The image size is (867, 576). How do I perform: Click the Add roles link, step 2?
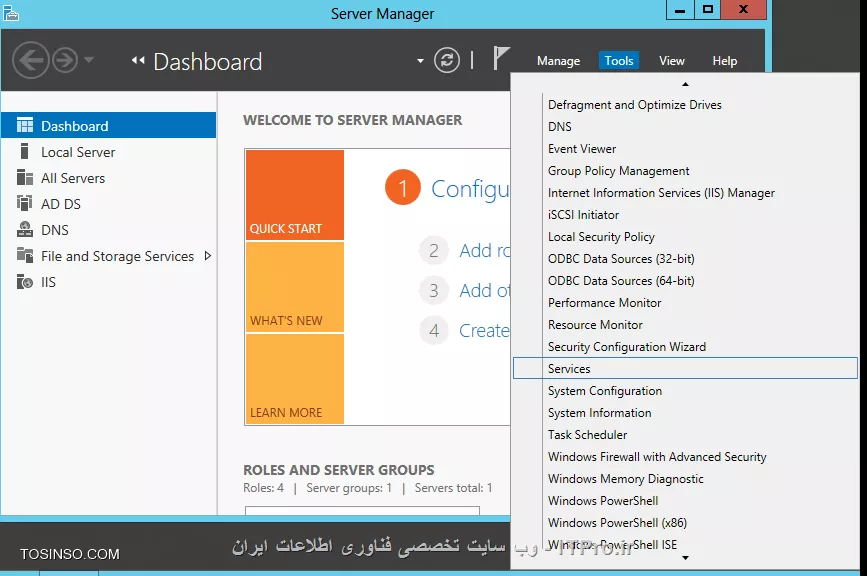[x=484, y=250]
